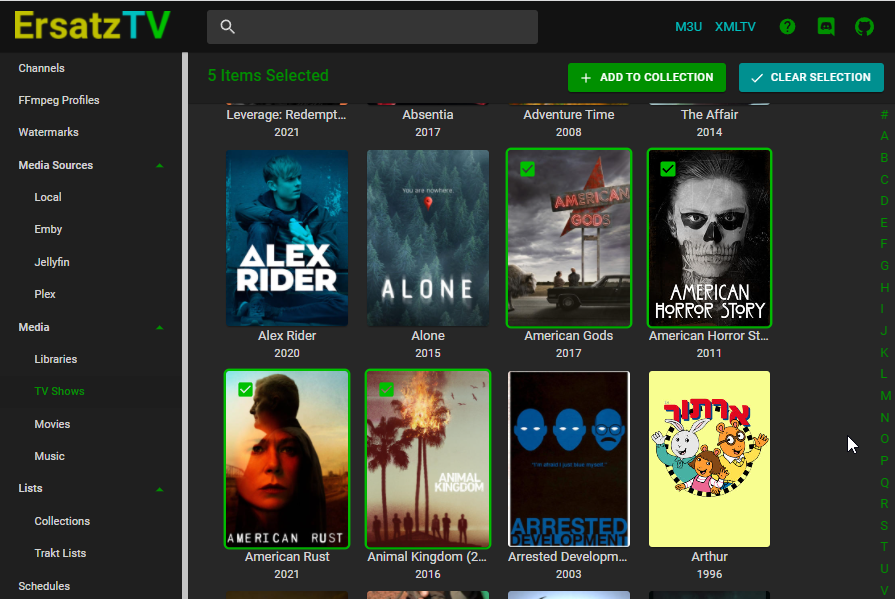The image size is (895, 599).
Task: Open Emby media source
Action: coord(48,229)
